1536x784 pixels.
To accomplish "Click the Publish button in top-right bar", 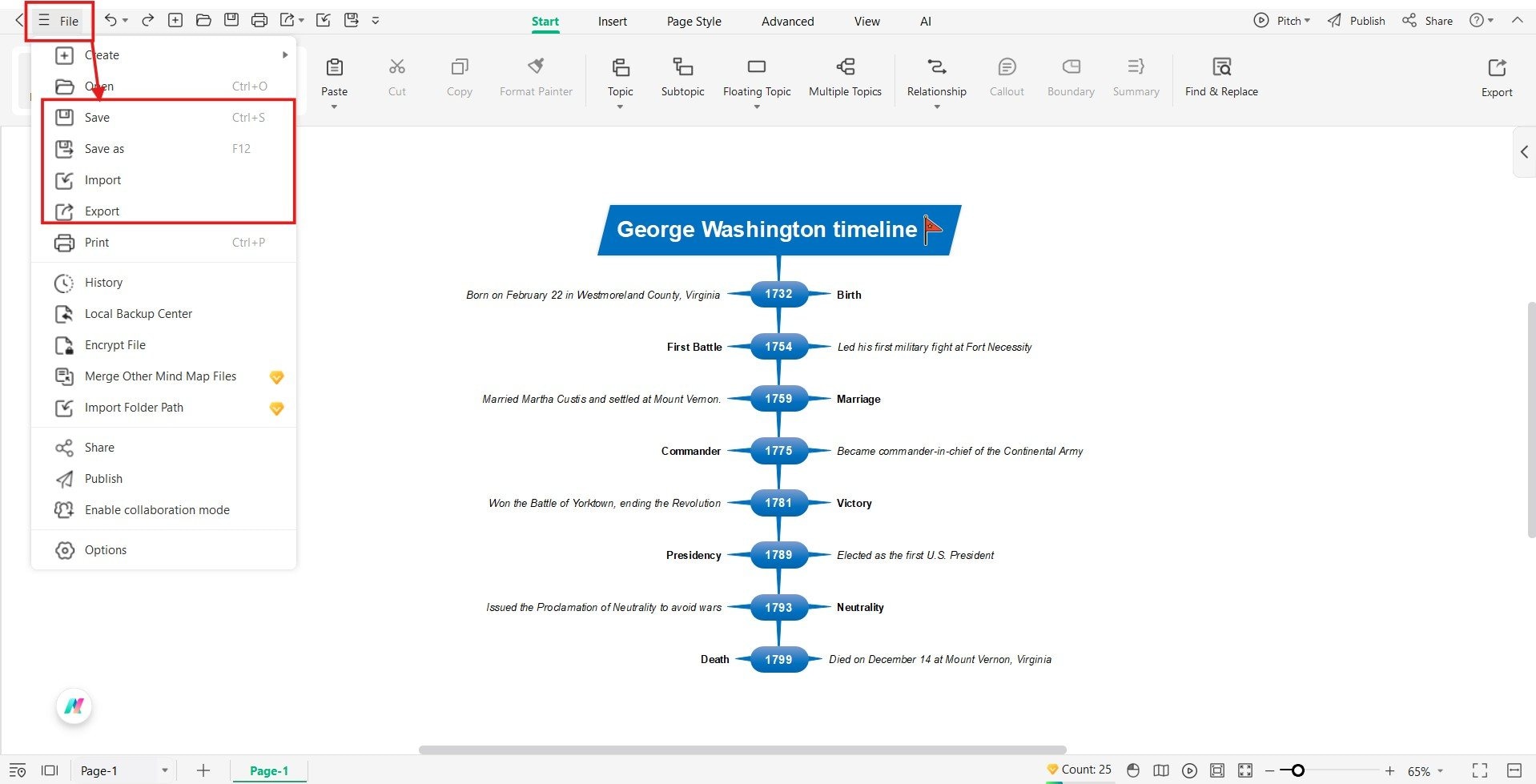I will click(1356, 21).
